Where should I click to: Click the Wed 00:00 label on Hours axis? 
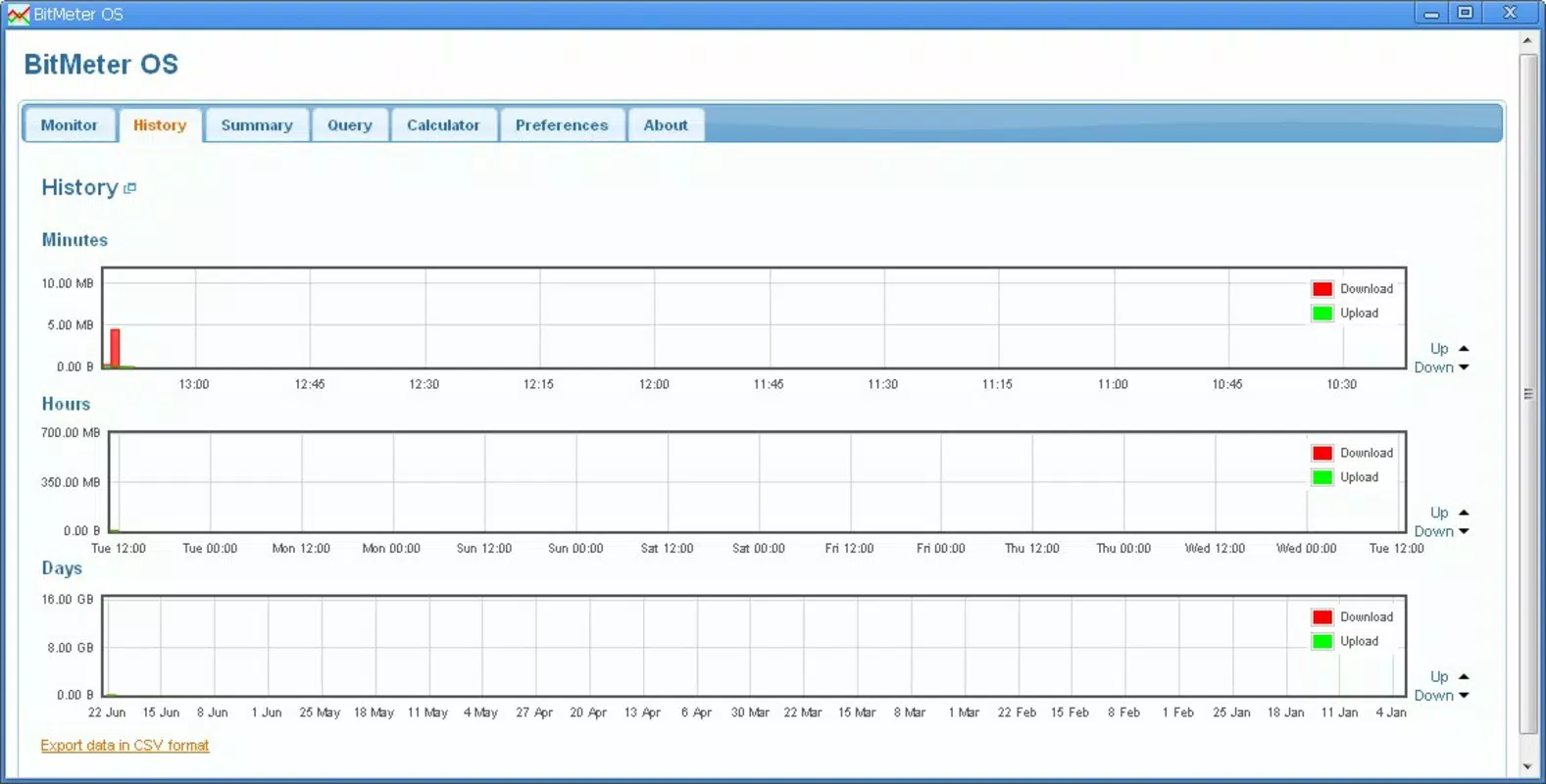[x=1307, y=549]
